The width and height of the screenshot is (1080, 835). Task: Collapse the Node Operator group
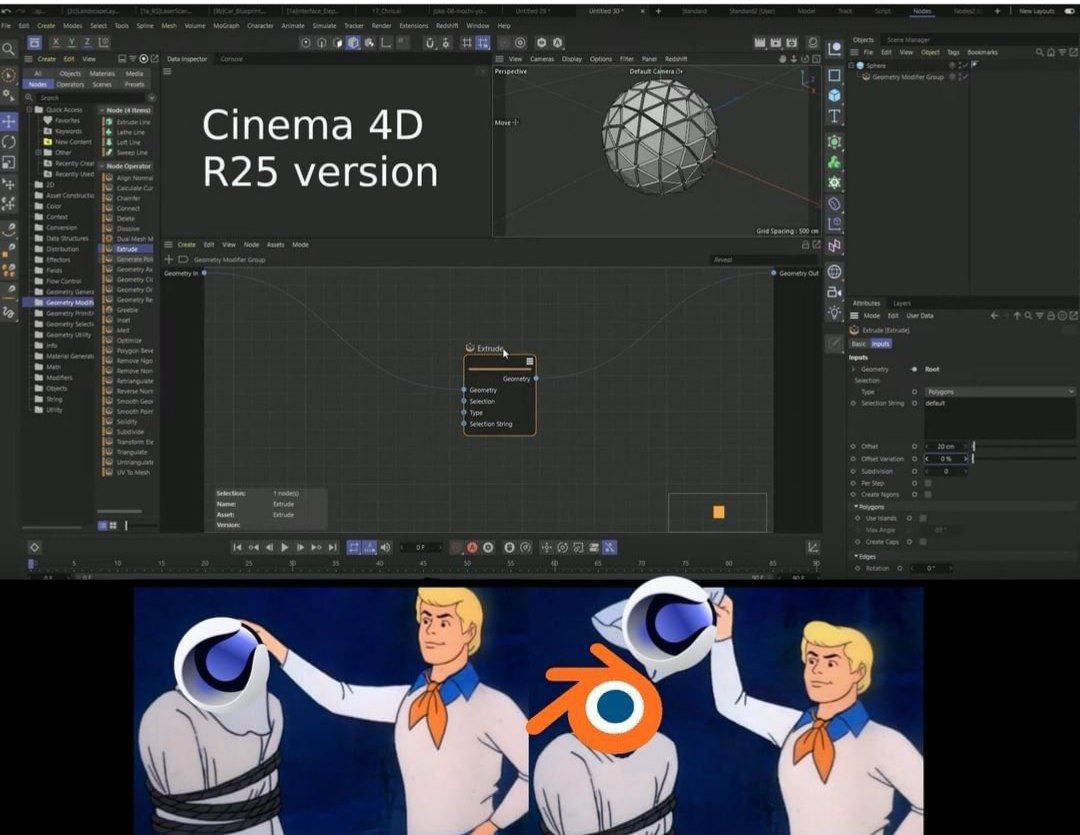pos(102,166)
